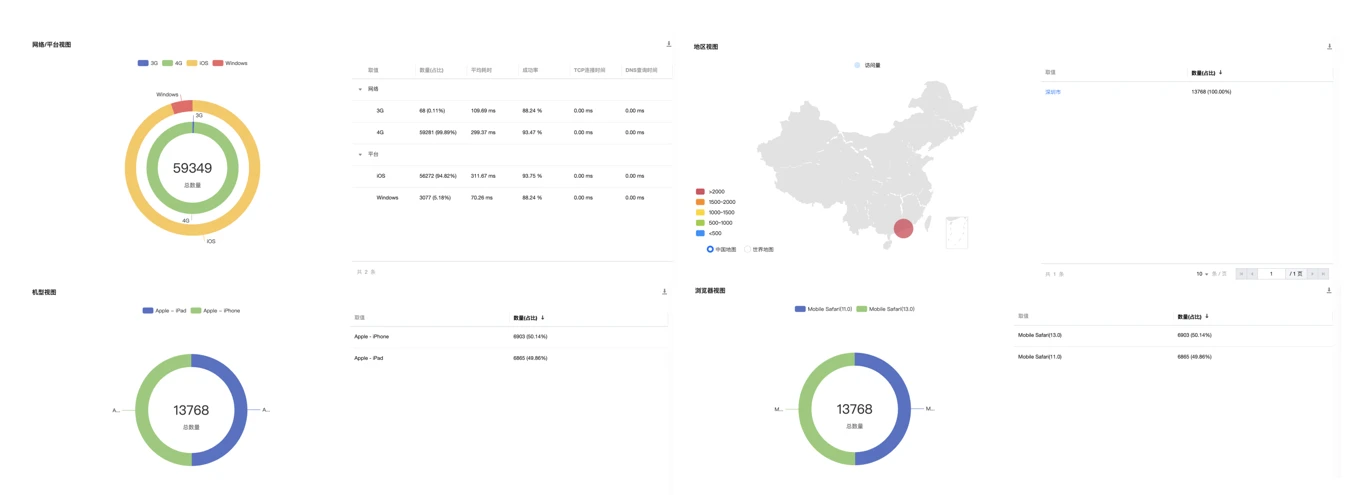Sort region table by 数量(占比) arrow
Screen dimensions: 1358x495
click(1220, 73)
